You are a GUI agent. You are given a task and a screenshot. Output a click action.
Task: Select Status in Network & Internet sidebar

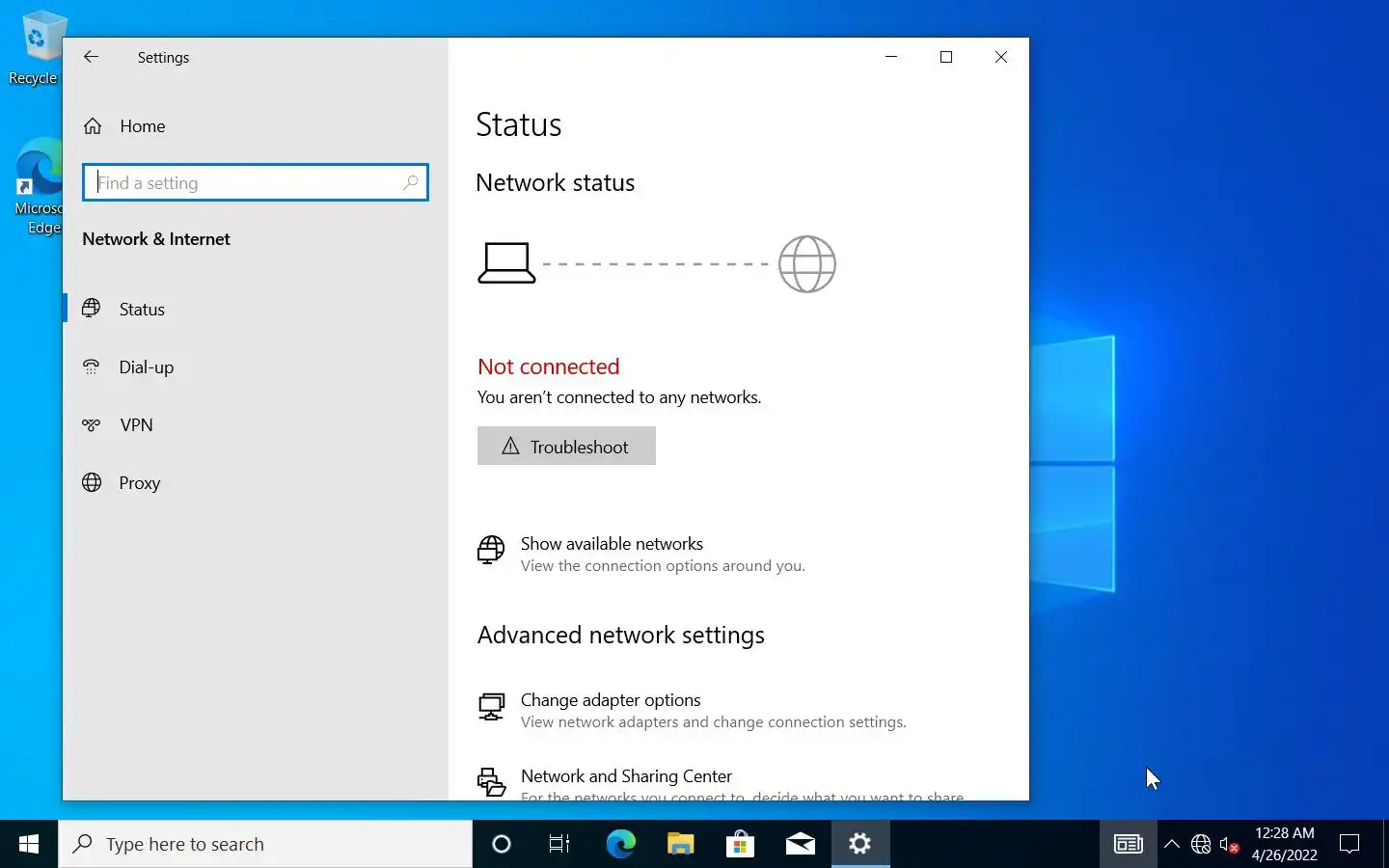[256, 310]
